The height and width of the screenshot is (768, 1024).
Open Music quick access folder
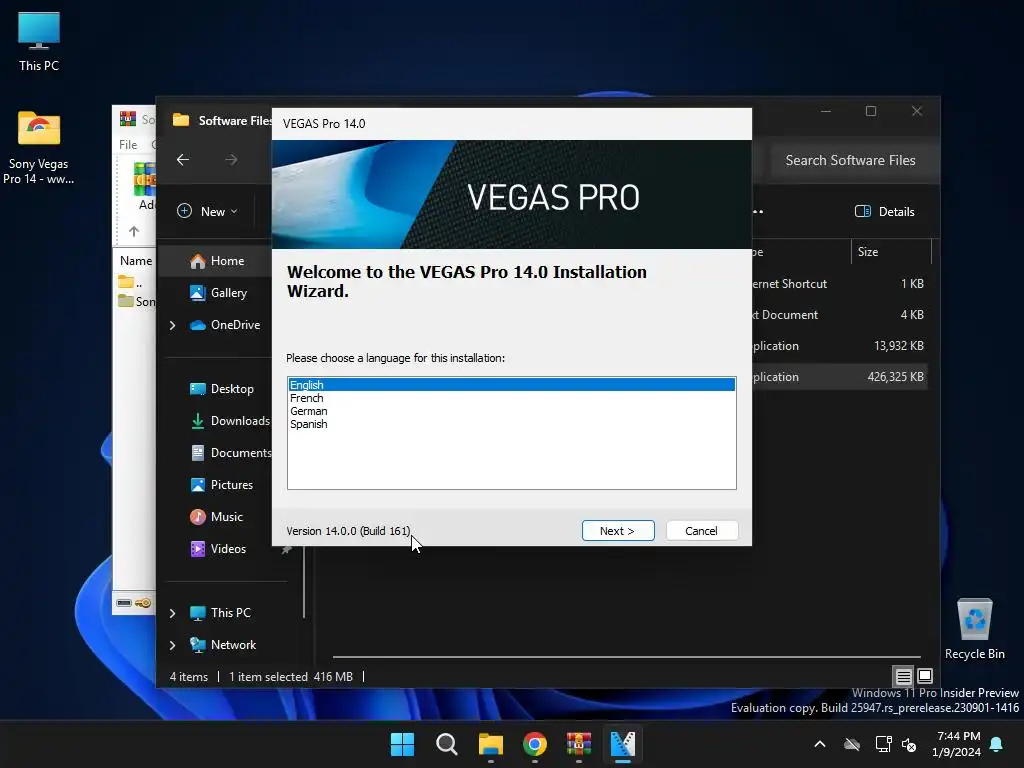[x=217, y=517]
